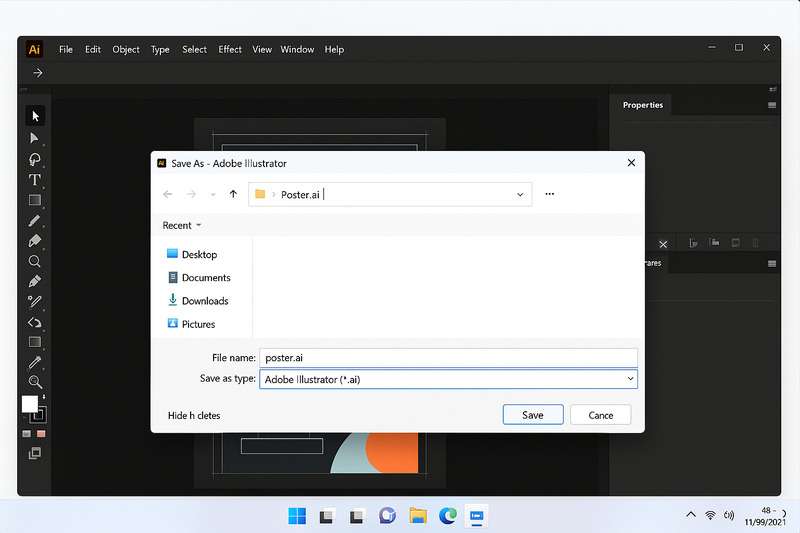Open File Explorer from taskbar
Viewport: 800px width, 533px height.
[418, 516]
